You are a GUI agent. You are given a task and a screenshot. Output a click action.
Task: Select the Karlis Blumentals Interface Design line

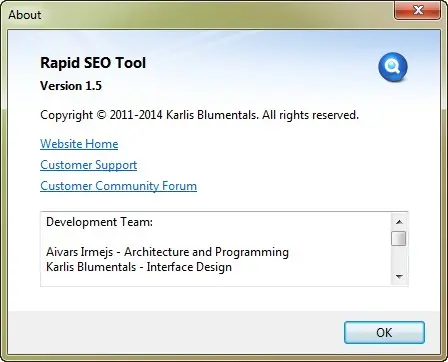pyautogui.click(x=139, y=267)
